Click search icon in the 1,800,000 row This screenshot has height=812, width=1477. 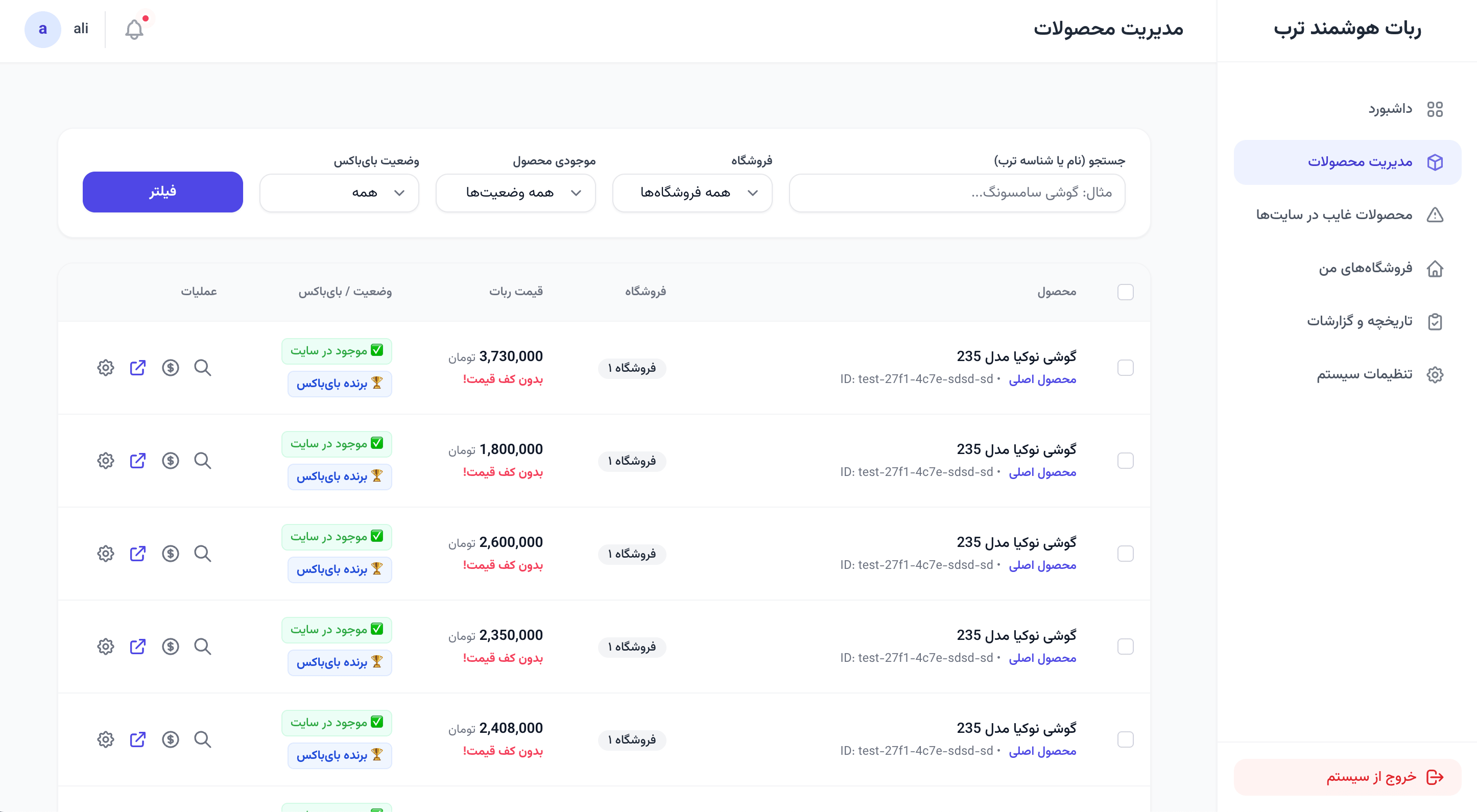point(202,461)
